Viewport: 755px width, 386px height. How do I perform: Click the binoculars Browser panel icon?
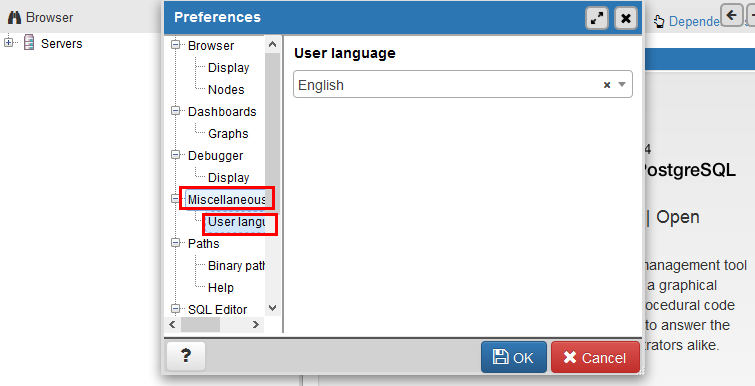coord(14,17)
